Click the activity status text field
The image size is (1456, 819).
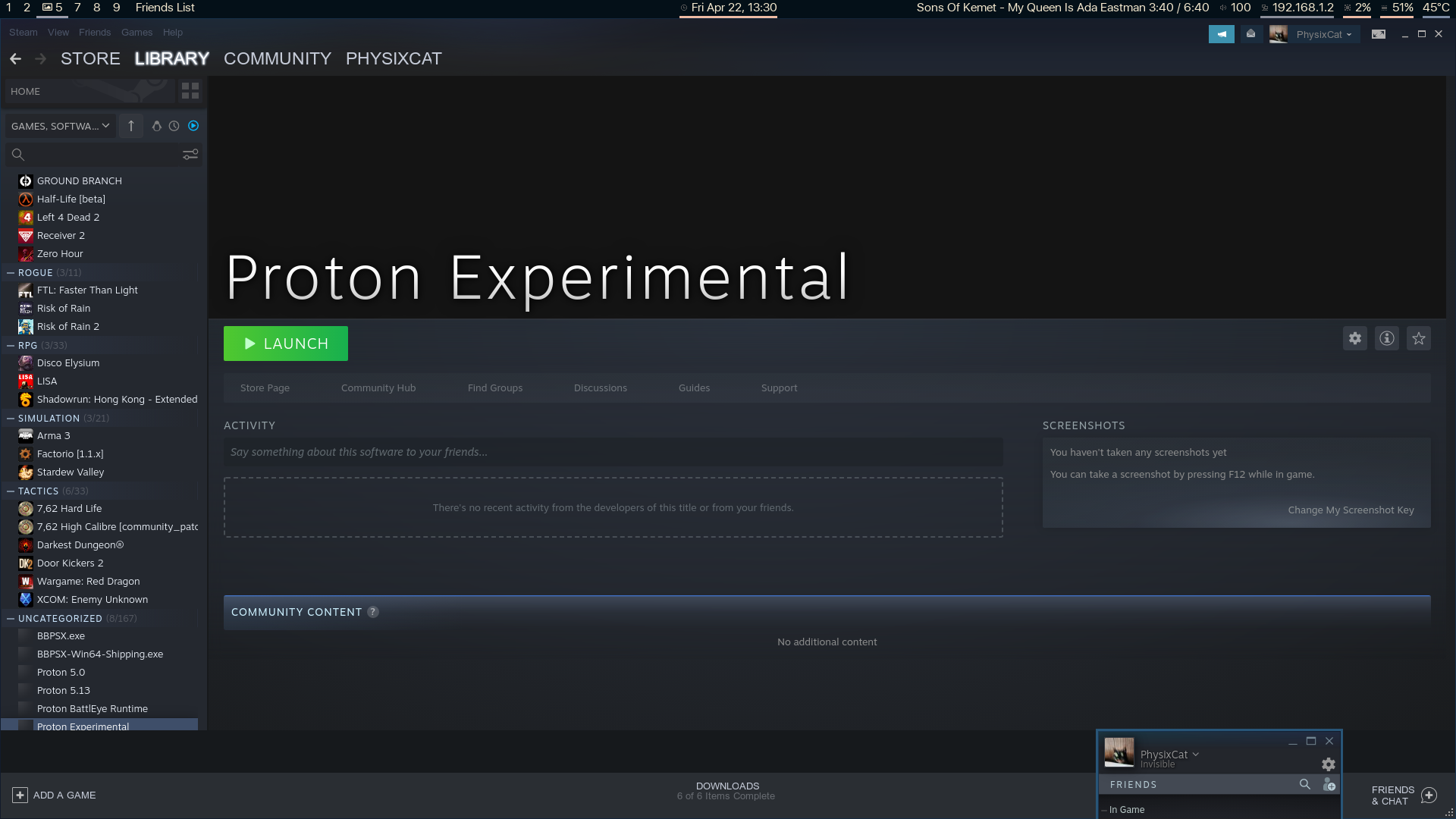[x=613, y=452]
